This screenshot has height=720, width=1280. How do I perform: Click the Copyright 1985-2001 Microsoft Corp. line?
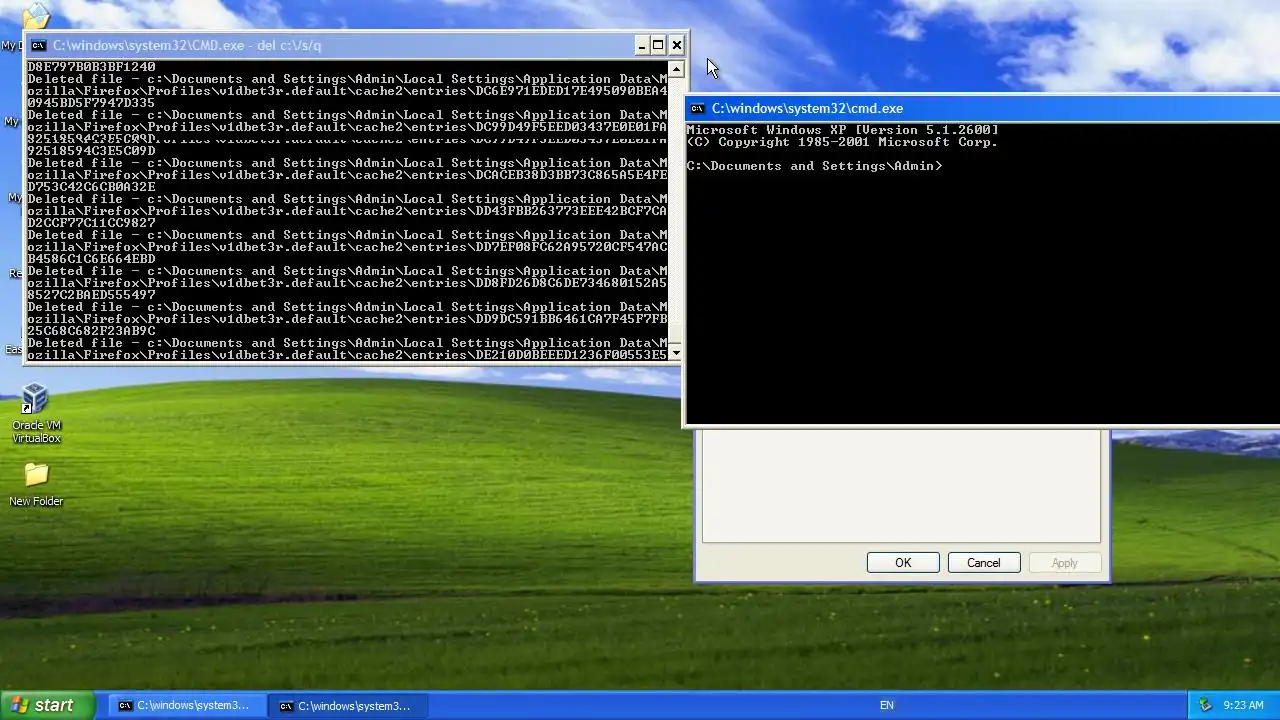[842, 142]
